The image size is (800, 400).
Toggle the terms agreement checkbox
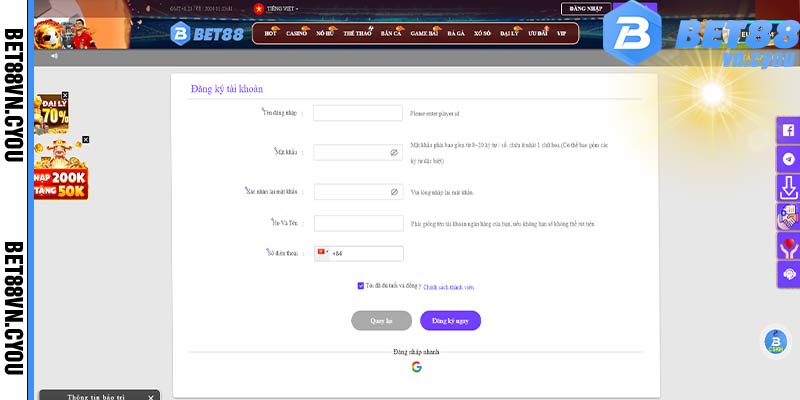[x=360, y=286]
